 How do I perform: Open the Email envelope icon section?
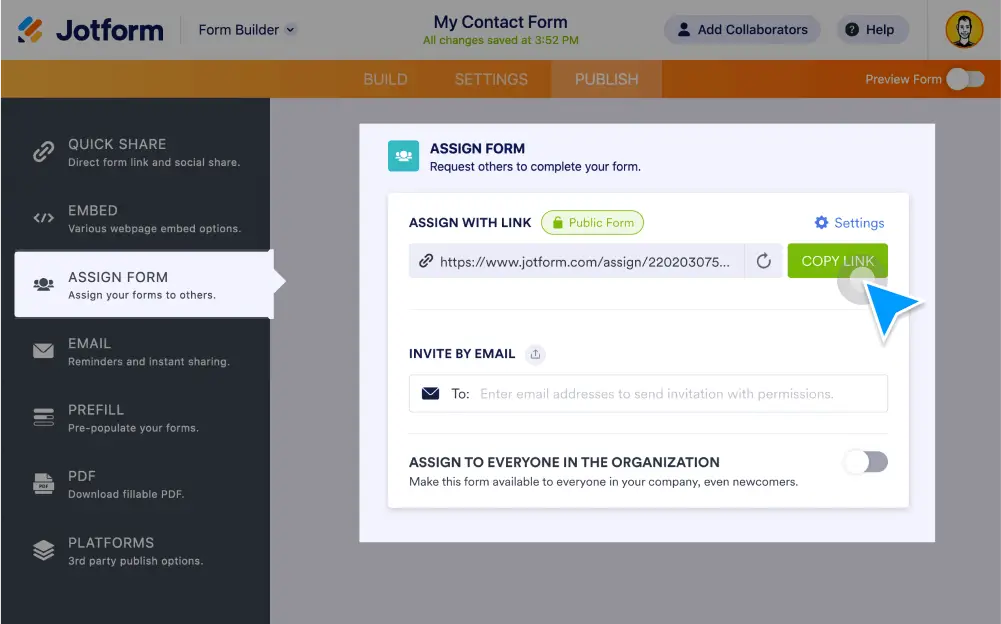coord(43,351)
